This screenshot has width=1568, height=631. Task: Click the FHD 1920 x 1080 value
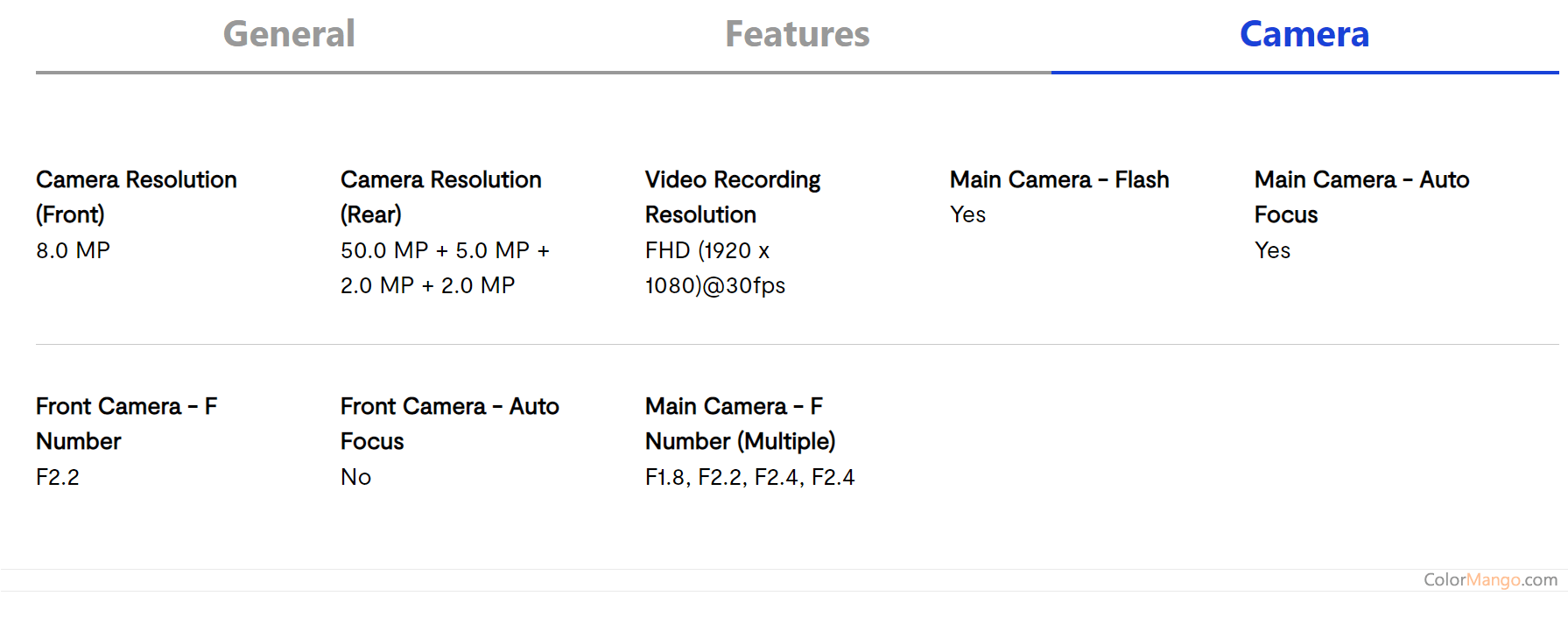point(714,268)
